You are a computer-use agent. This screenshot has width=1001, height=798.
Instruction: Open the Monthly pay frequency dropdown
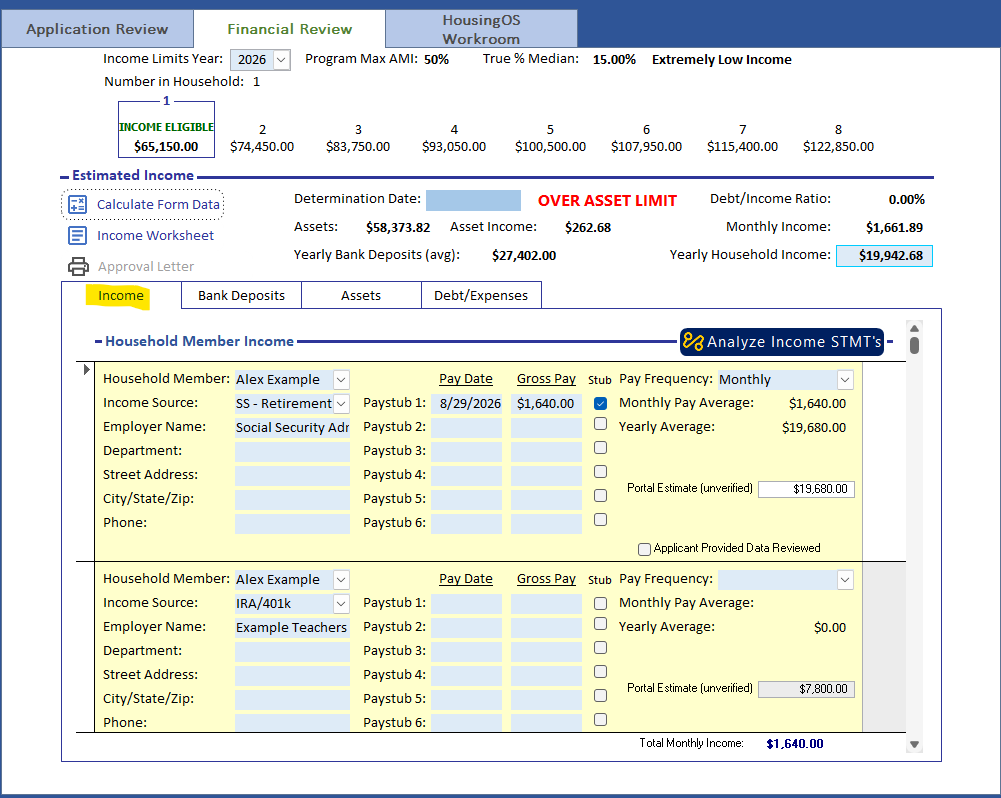point(845,380)
